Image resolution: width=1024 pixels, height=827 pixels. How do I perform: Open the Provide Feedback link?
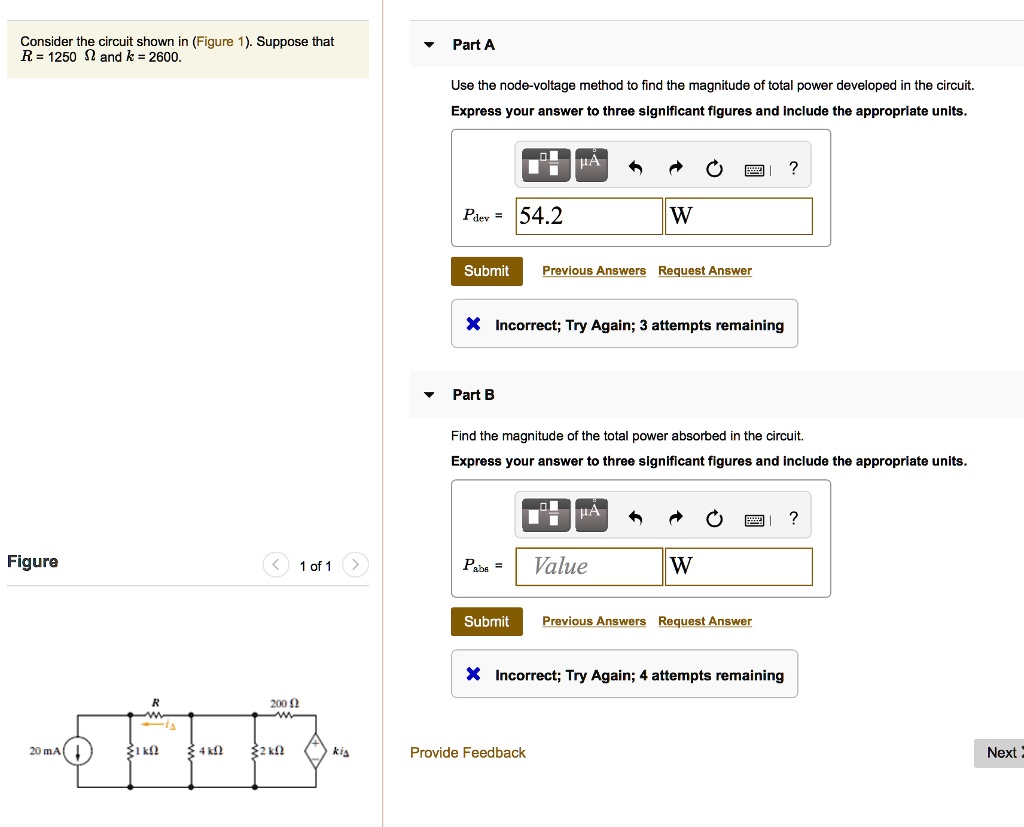click(468, 752)
